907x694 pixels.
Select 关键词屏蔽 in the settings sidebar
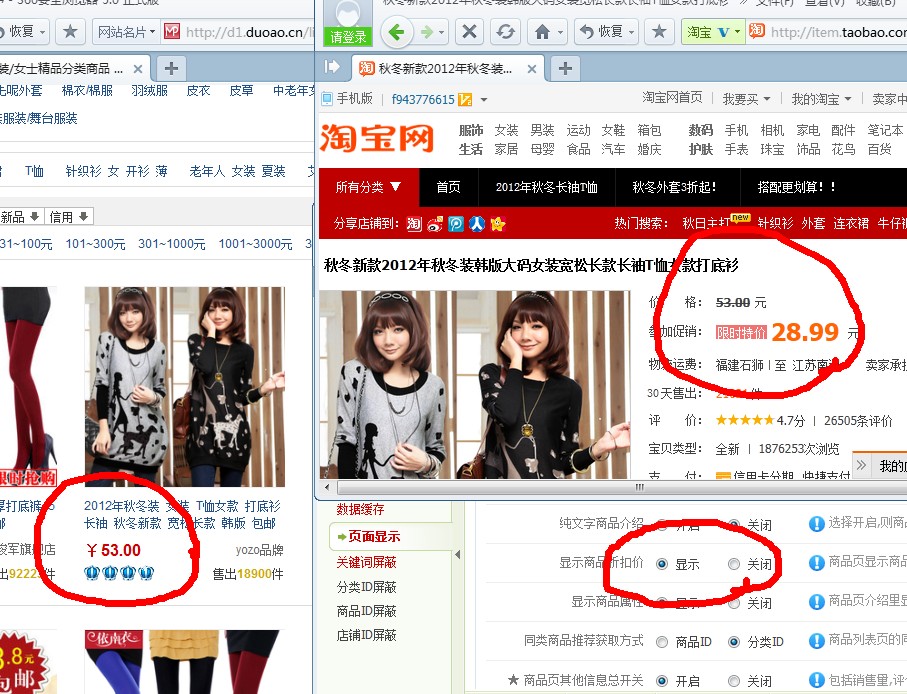pos(367,562)
